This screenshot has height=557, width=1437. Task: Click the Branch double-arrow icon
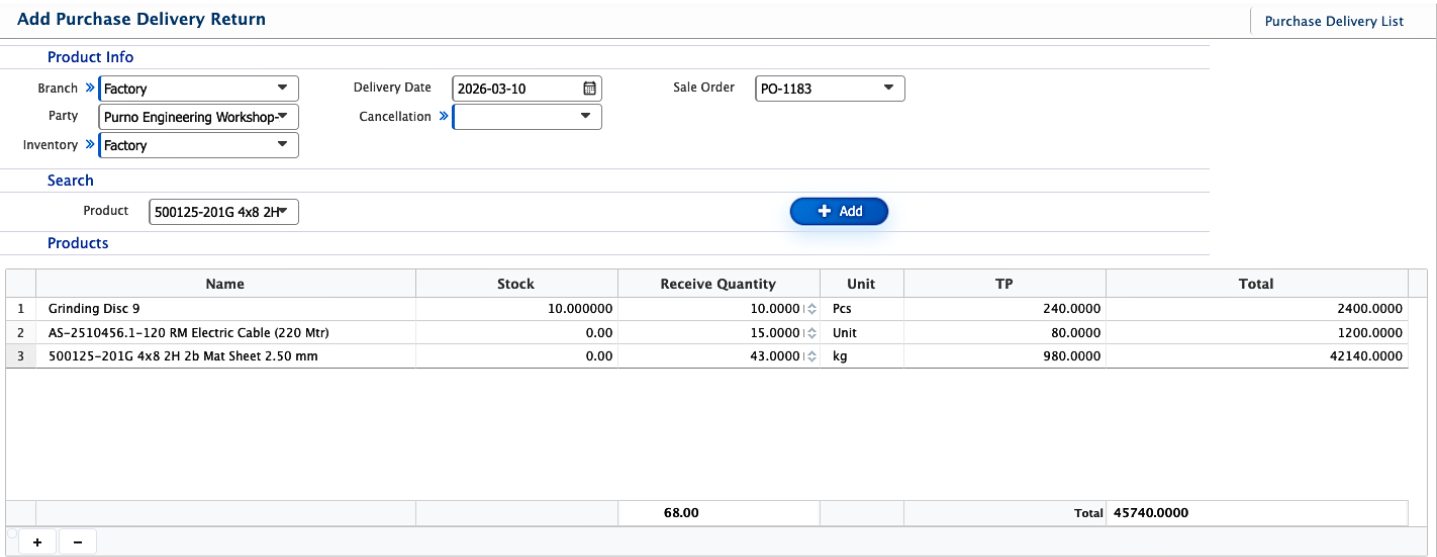[x=90, y=88]
